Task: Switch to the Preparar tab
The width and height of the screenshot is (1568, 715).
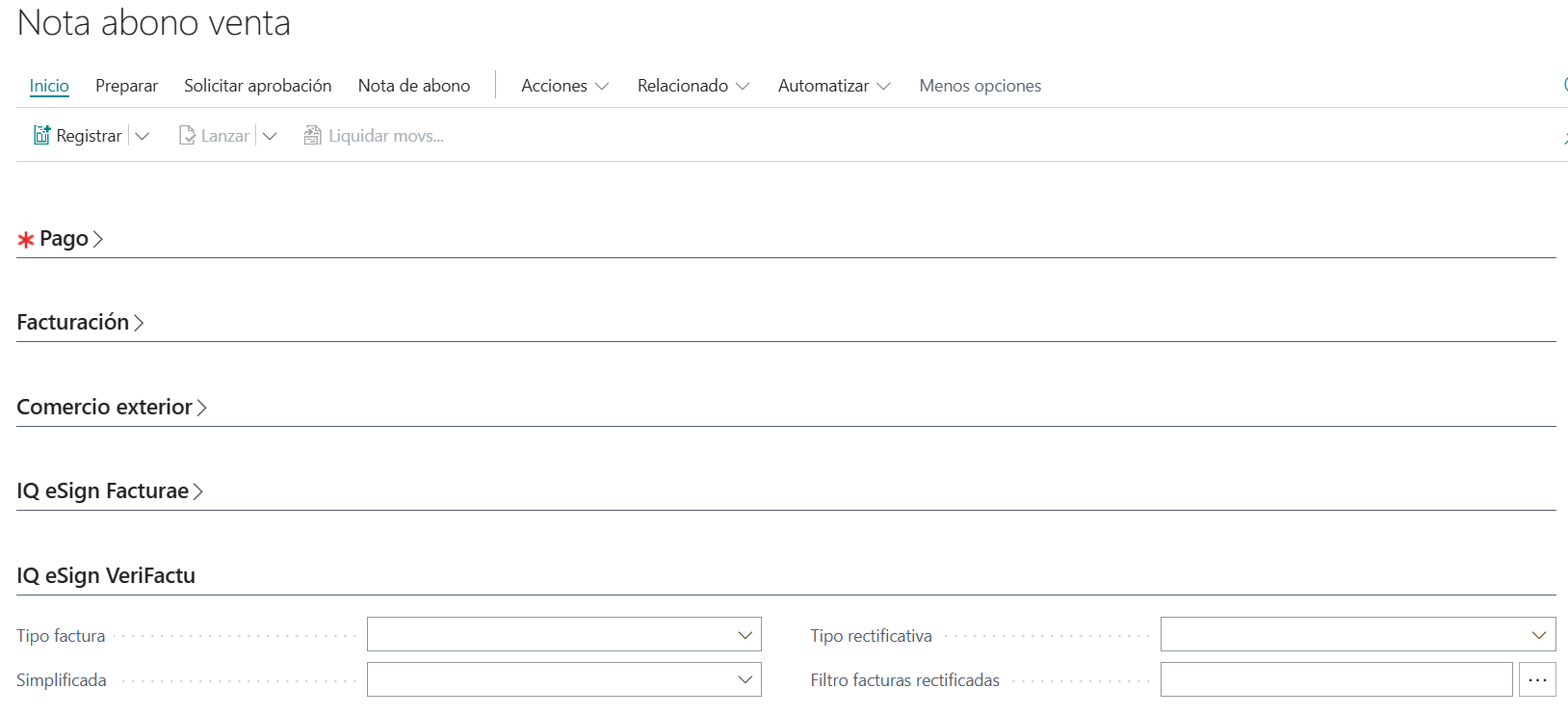Action: (x=126, y=86)
